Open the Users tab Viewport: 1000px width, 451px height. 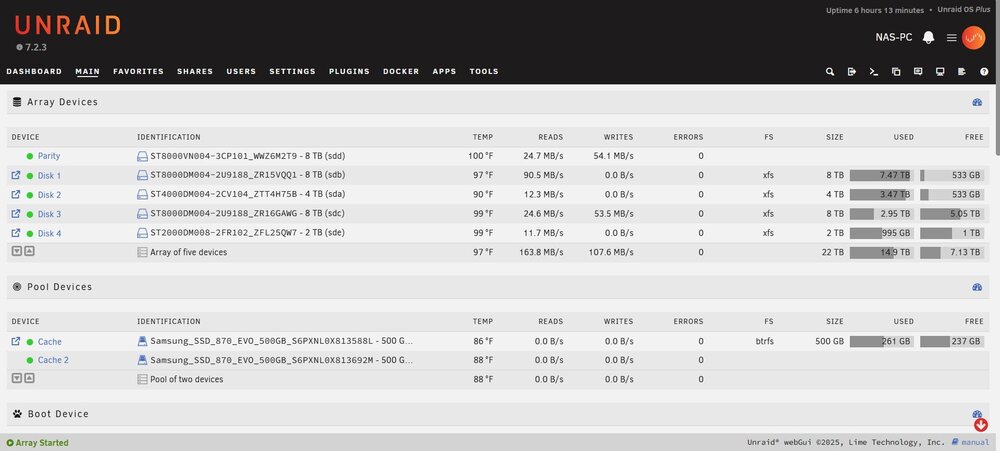(x=241, y=71)
